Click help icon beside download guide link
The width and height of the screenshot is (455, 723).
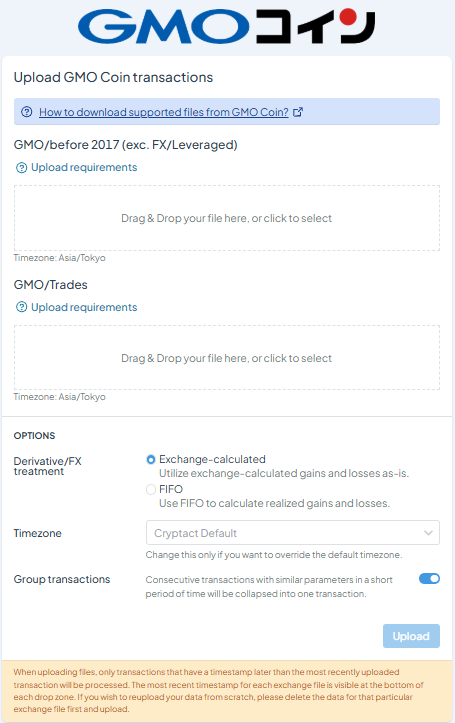coord(27,112)
